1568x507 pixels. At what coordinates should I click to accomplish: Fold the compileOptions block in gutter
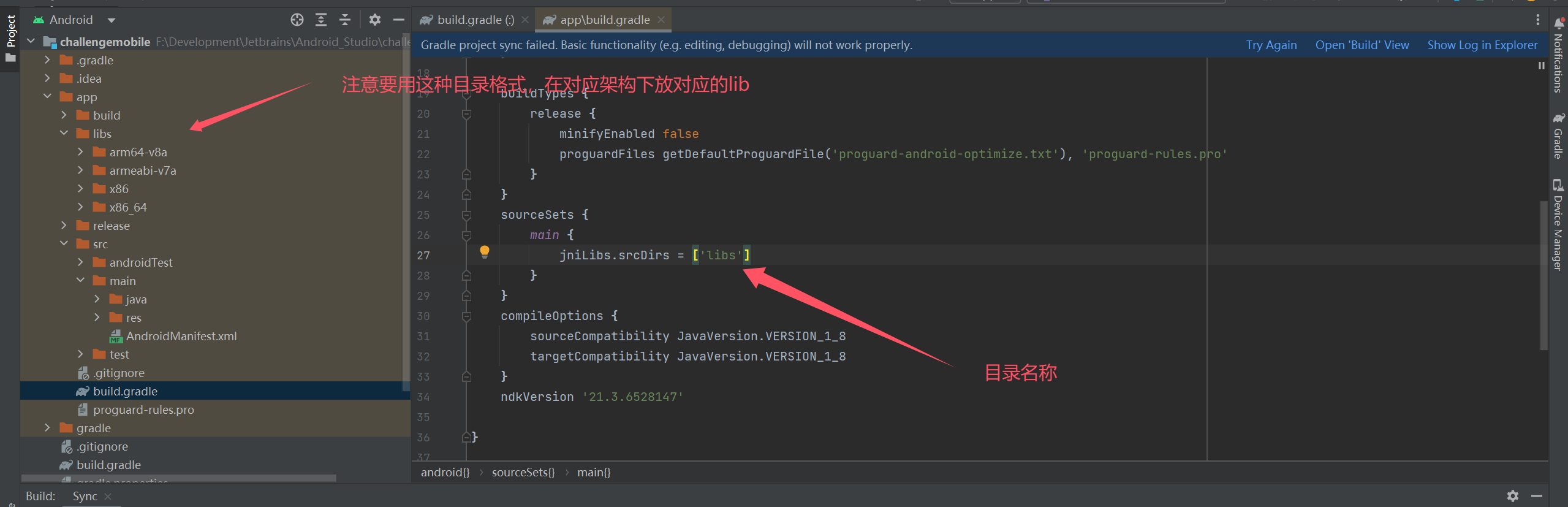click(x=466, y=316)
